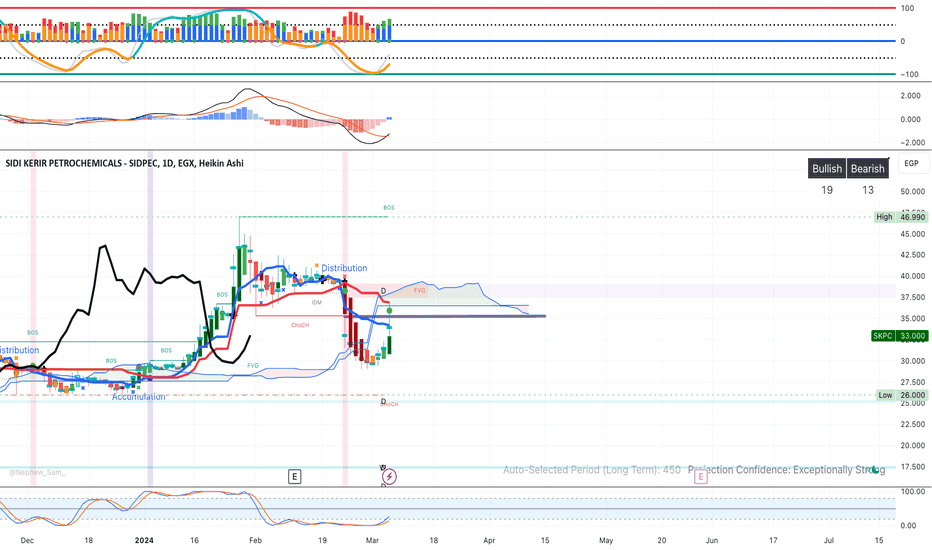Click the Auto-Selected Period 450 text
Image resolution: width=932 pixels, height=550 pixels.
coord(591,470)
